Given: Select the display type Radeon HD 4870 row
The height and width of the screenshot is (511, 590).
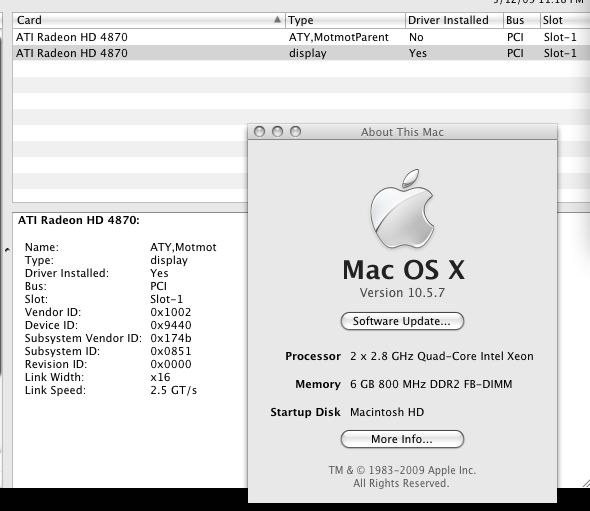Looking at the screenshot, I should click(301, 53).
